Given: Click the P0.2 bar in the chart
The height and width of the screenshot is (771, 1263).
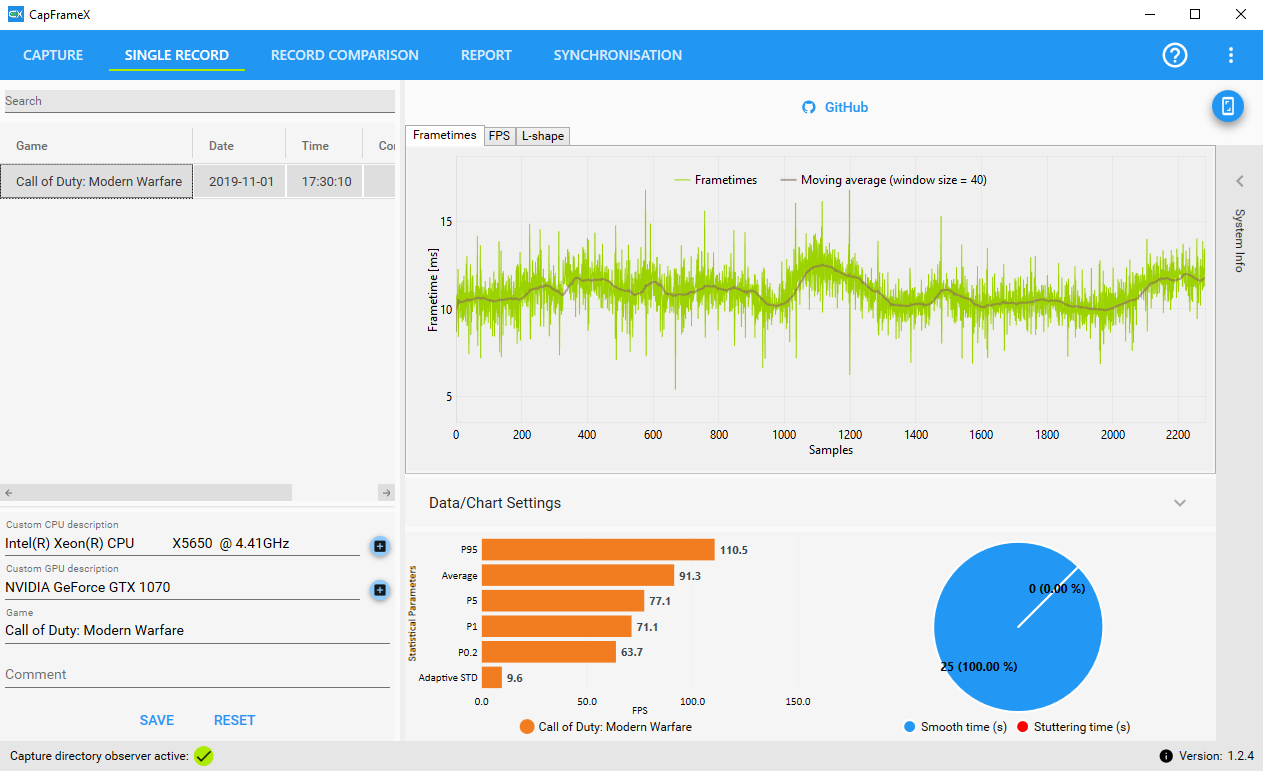Looking at the screenshot, I should tap(549, 652).
